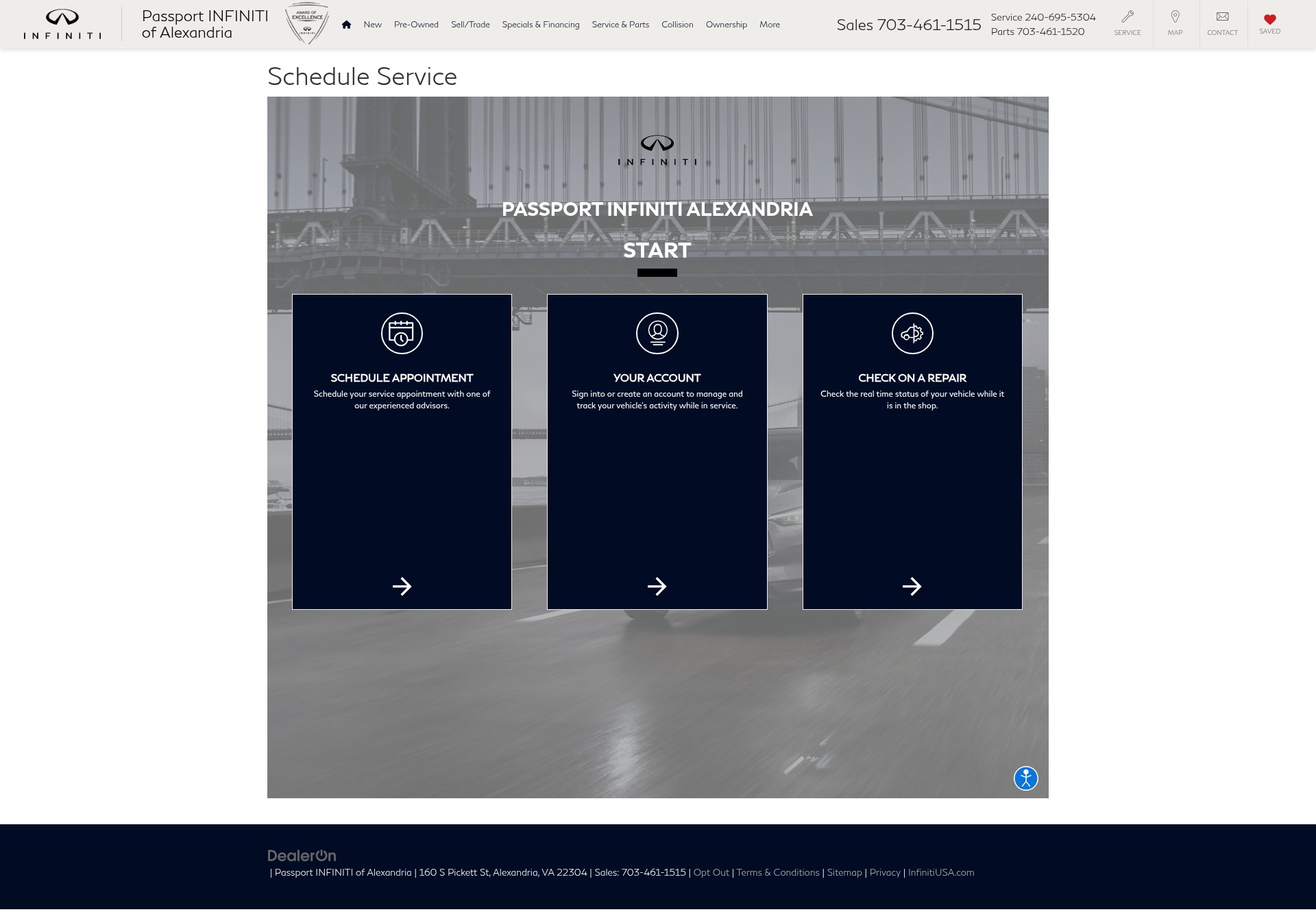Select SCHEDULE APPOINTMENT heading
The image size is (1316, 912).
click(x=402, y=378)
